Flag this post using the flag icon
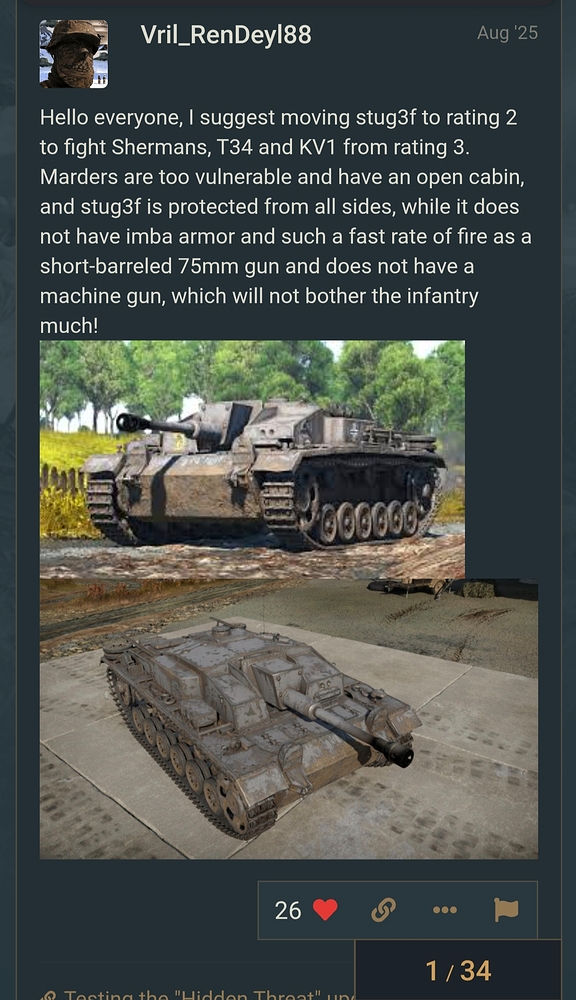The width and height of the screenshot is (576, 1000). tap(506, 909)
